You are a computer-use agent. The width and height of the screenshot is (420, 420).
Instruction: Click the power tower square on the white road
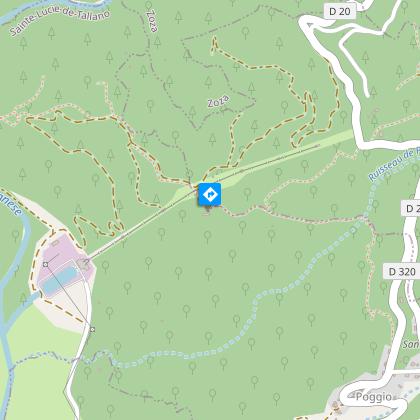click(93, 329)
